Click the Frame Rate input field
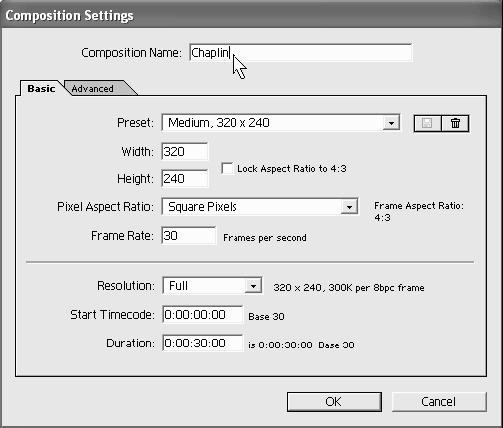The image size is (503, 428). [x=188, y=236]
